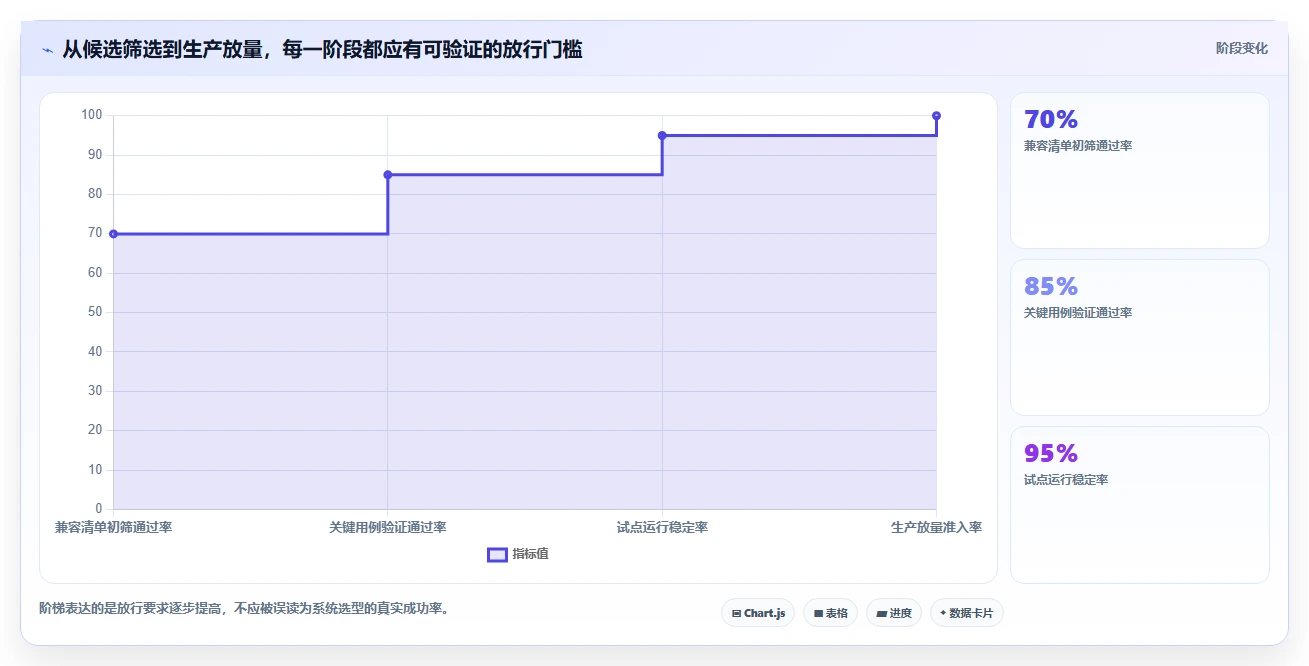The width and height of the screenshot is (1309, 666).
Task: Click the 指标值 legend color swatch
Action: click(497, 554)
